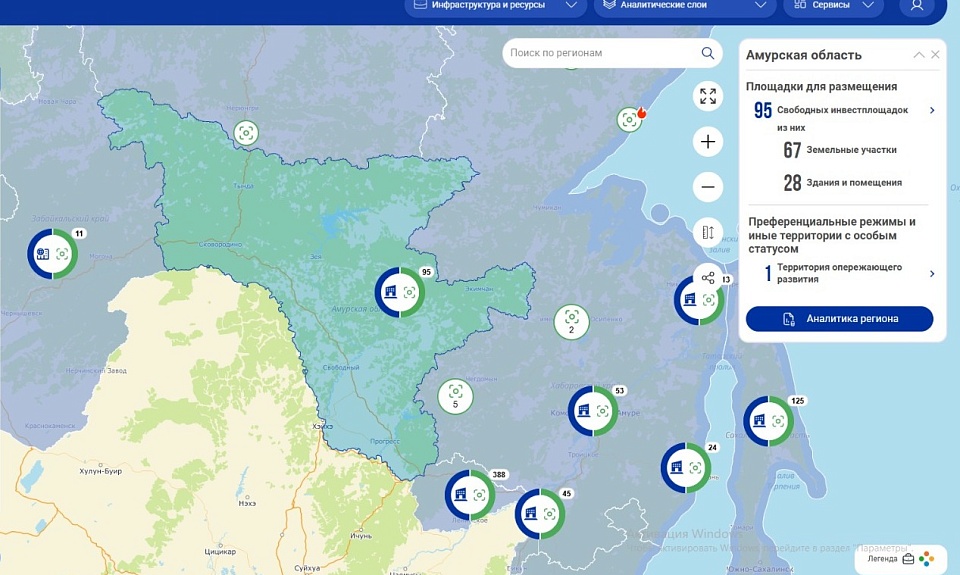The height and width of the screenshot is (575, 960).
Task: Open the 'Свободных инвестплощадок' list
Action: pyautogui.click(x=932, y=110)
